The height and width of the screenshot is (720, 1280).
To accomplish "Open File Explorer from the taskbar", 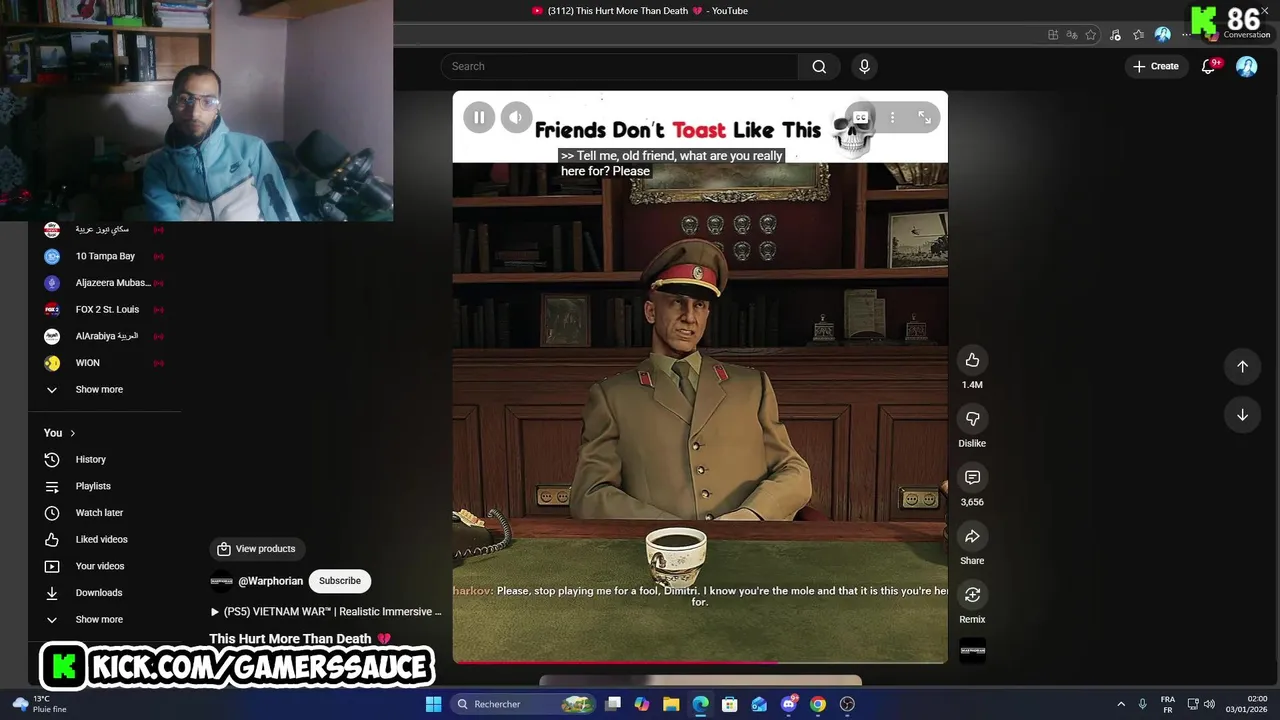I will click(x=671, y=704).
